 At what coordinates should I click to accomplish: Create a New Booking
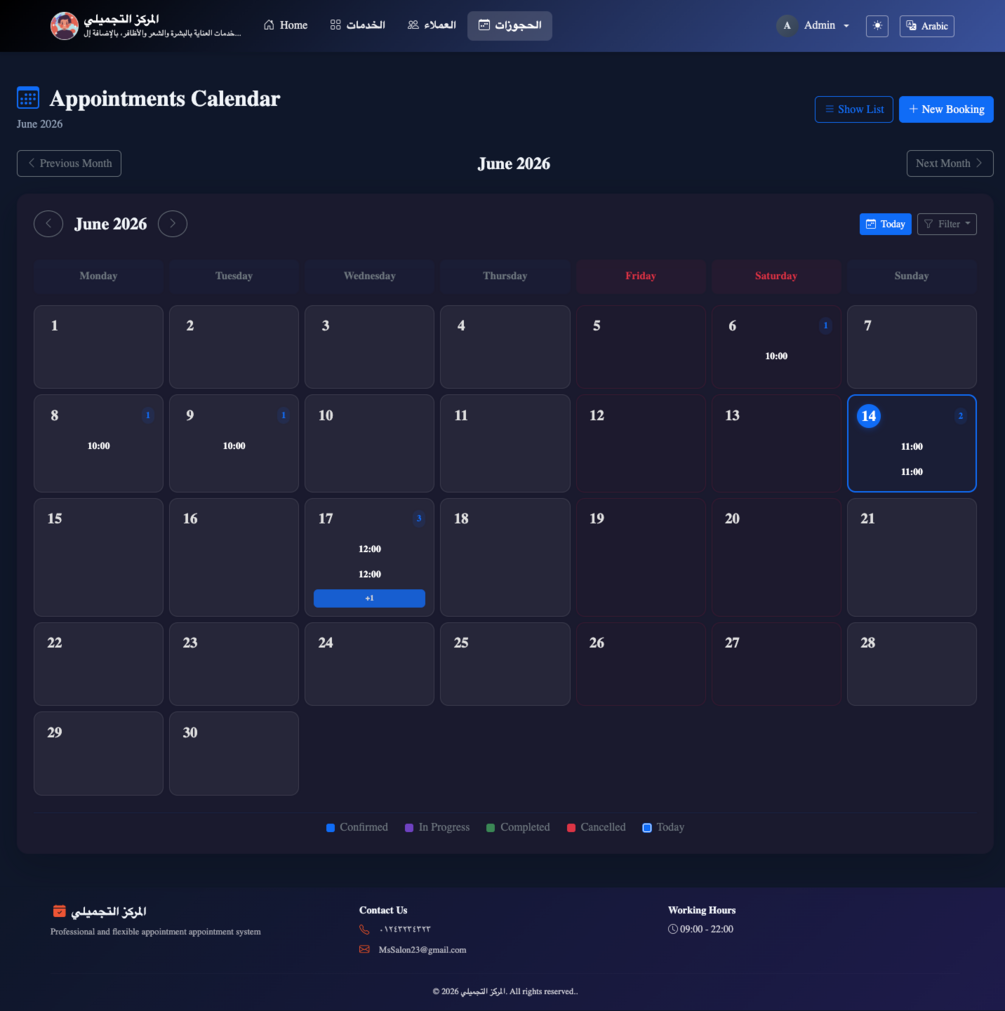[946, 109]
